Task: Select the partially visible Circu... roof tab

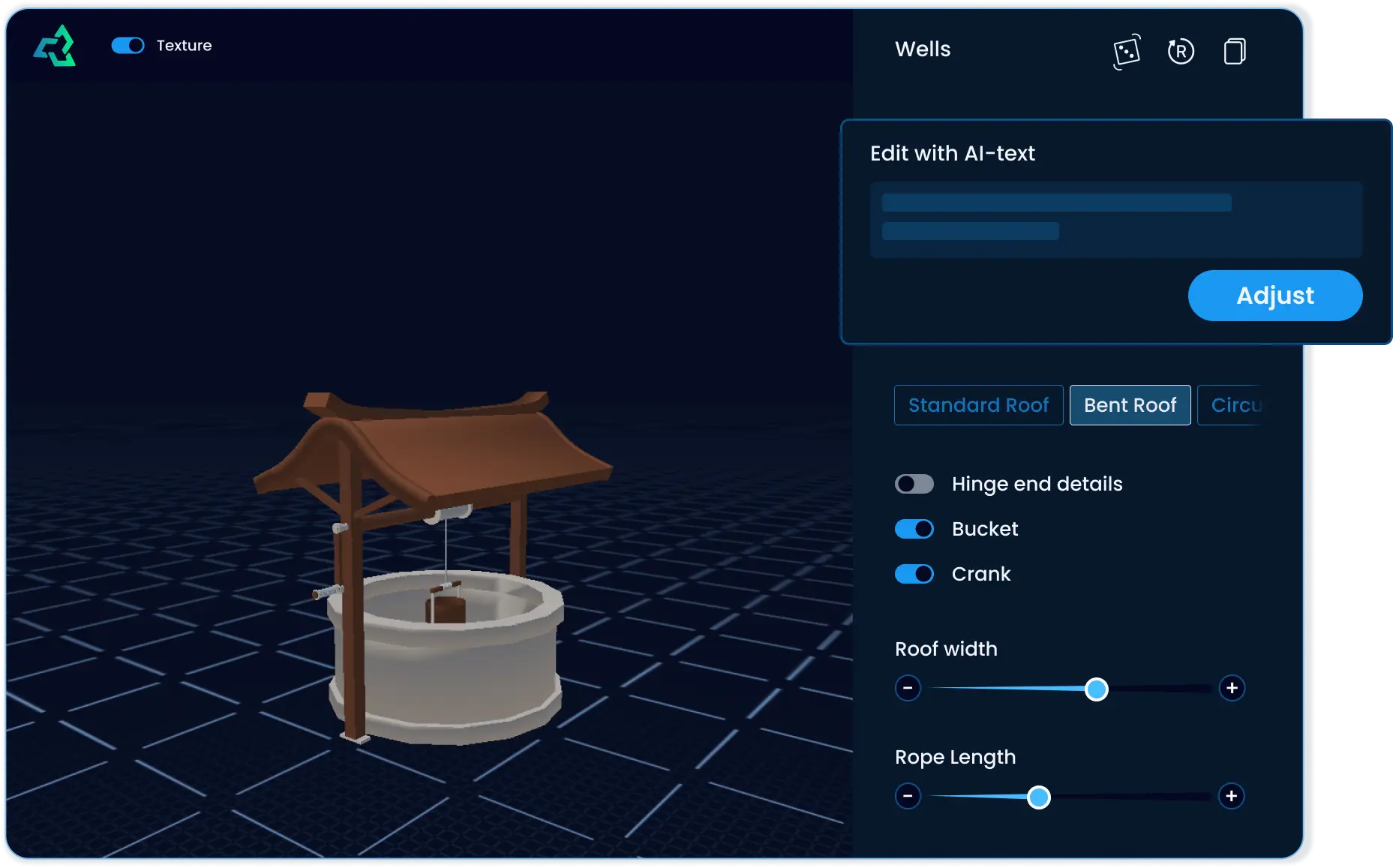Action: tap(1231, 405)
